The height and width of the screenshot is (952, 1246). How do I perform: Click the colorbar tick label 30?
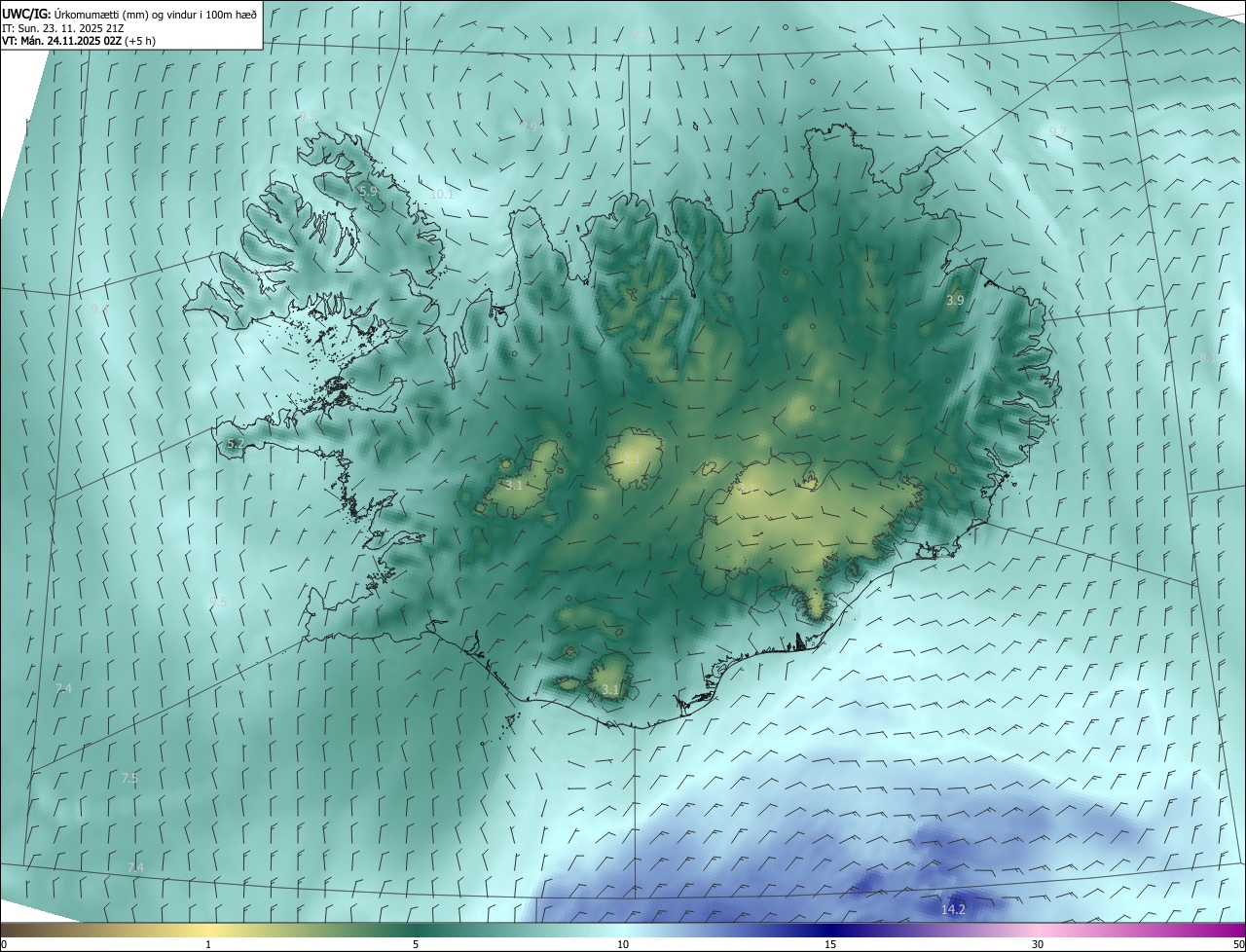(x=1038, y=944)
